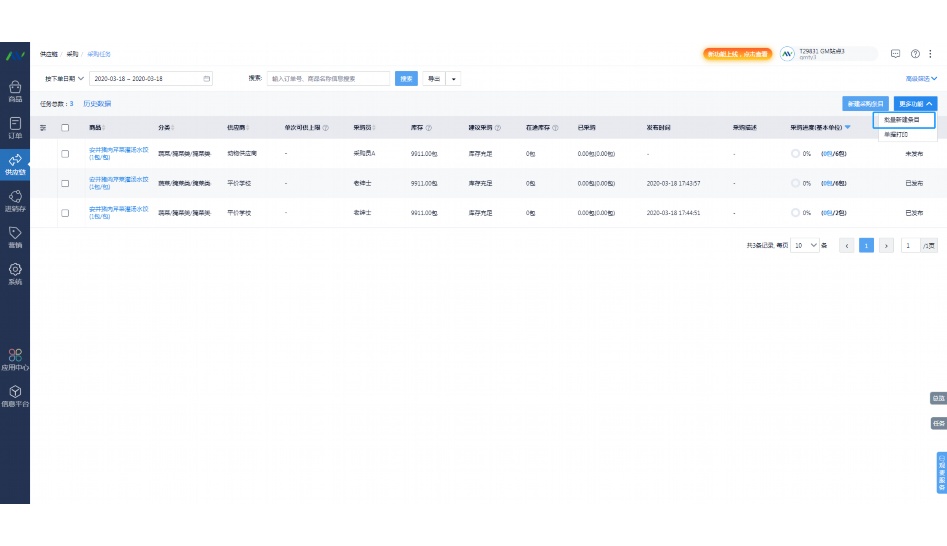947x546 pixels.
Task: Click the order search input field
Action: pyautogui.click(x=328, y=78)
